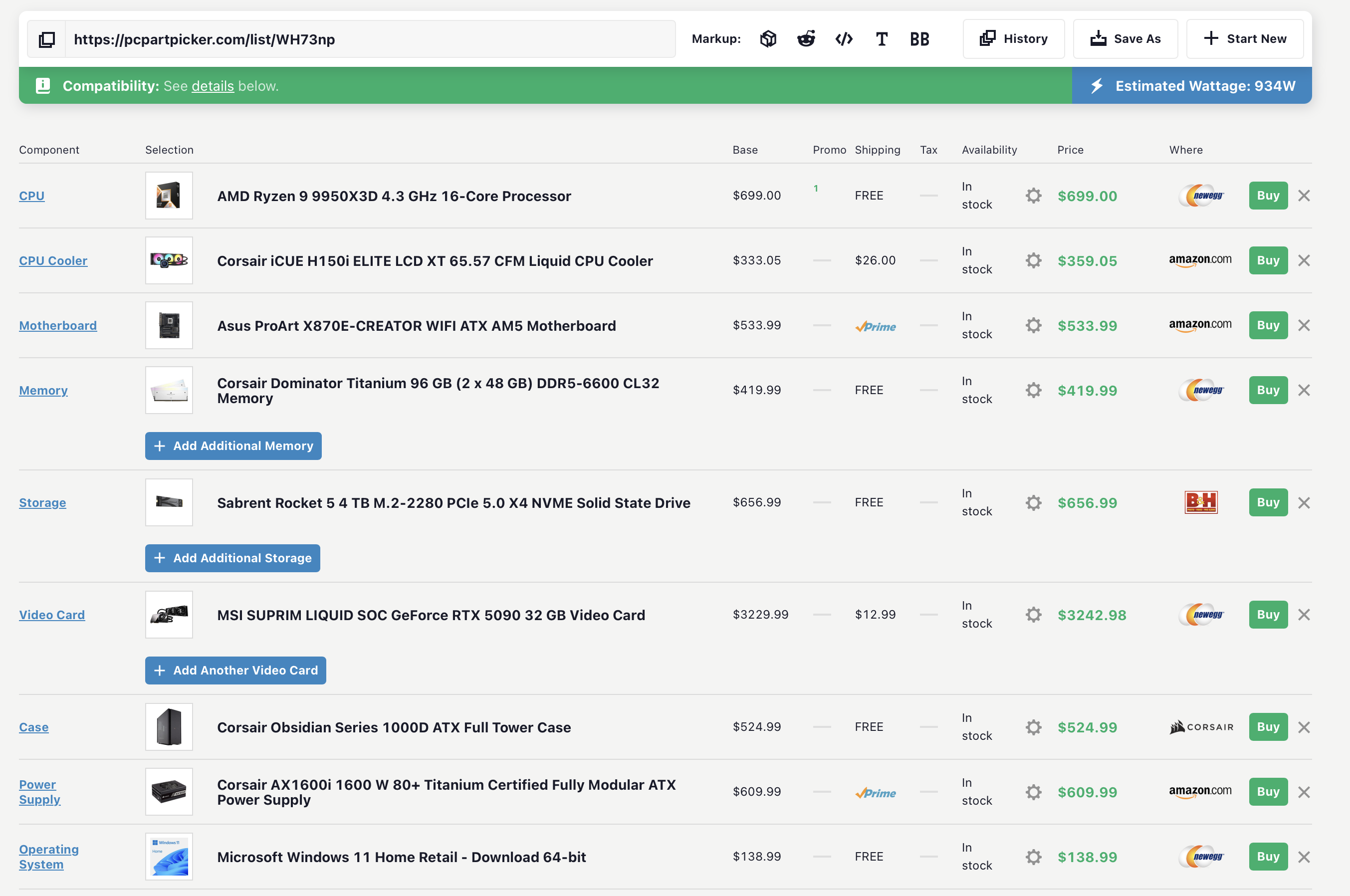Remove the Asus ProArt motherboard
Screen dimensions: 1350x896
tap(1304, 325)
